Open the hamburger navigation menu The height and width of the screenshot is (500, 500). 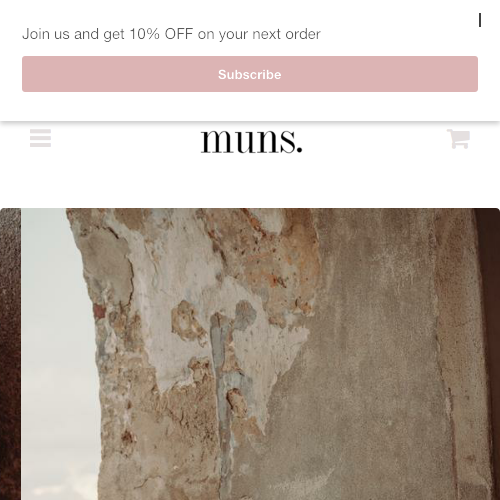point(40,138)
